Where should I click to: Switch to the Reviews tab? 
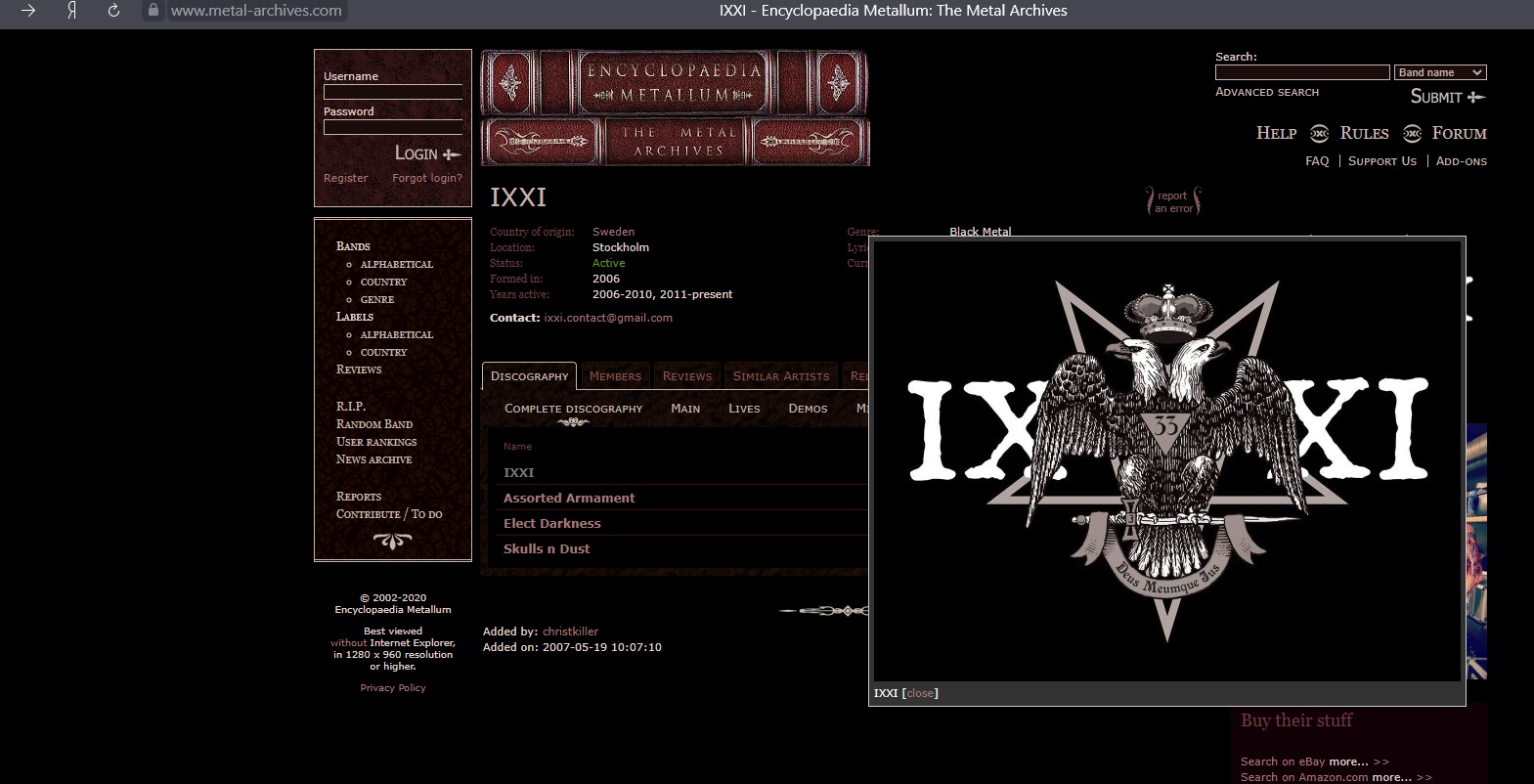click(687, 376)
